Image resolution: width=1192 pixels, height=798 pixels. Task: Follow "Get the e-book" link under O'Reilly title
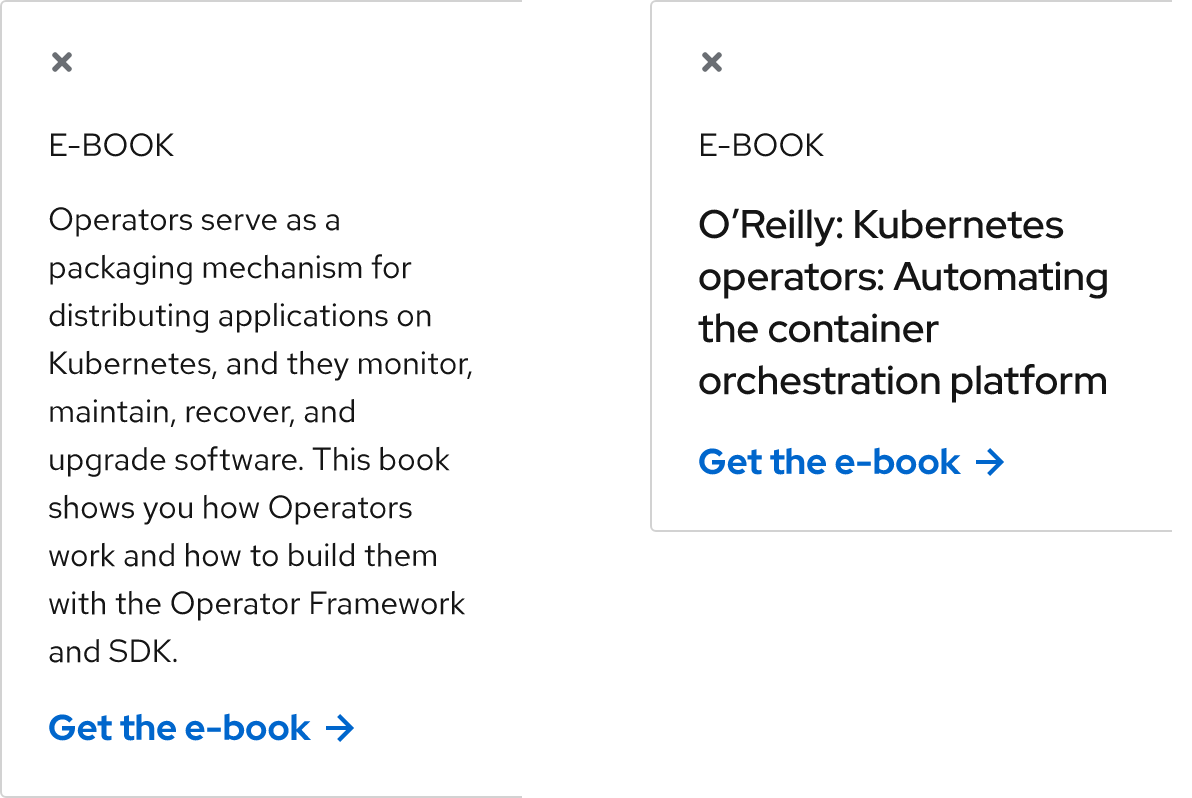829,462
